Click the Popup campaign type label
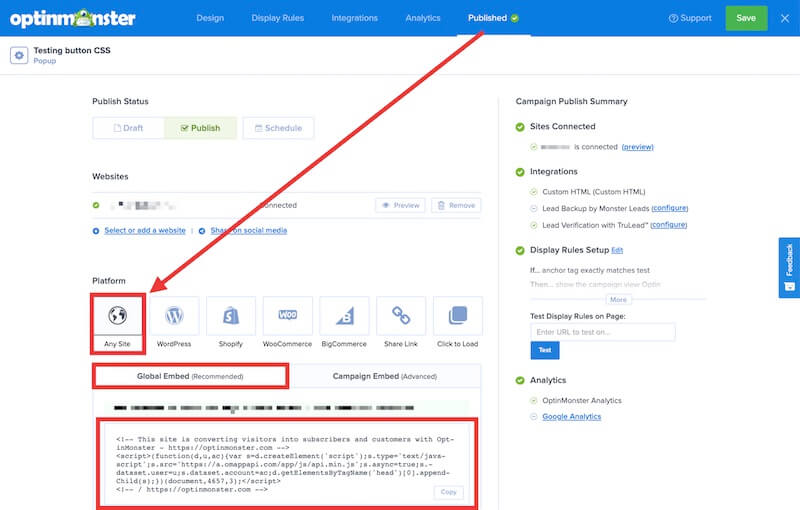Viewport: 800px width, 510px height. click(45, 61)
